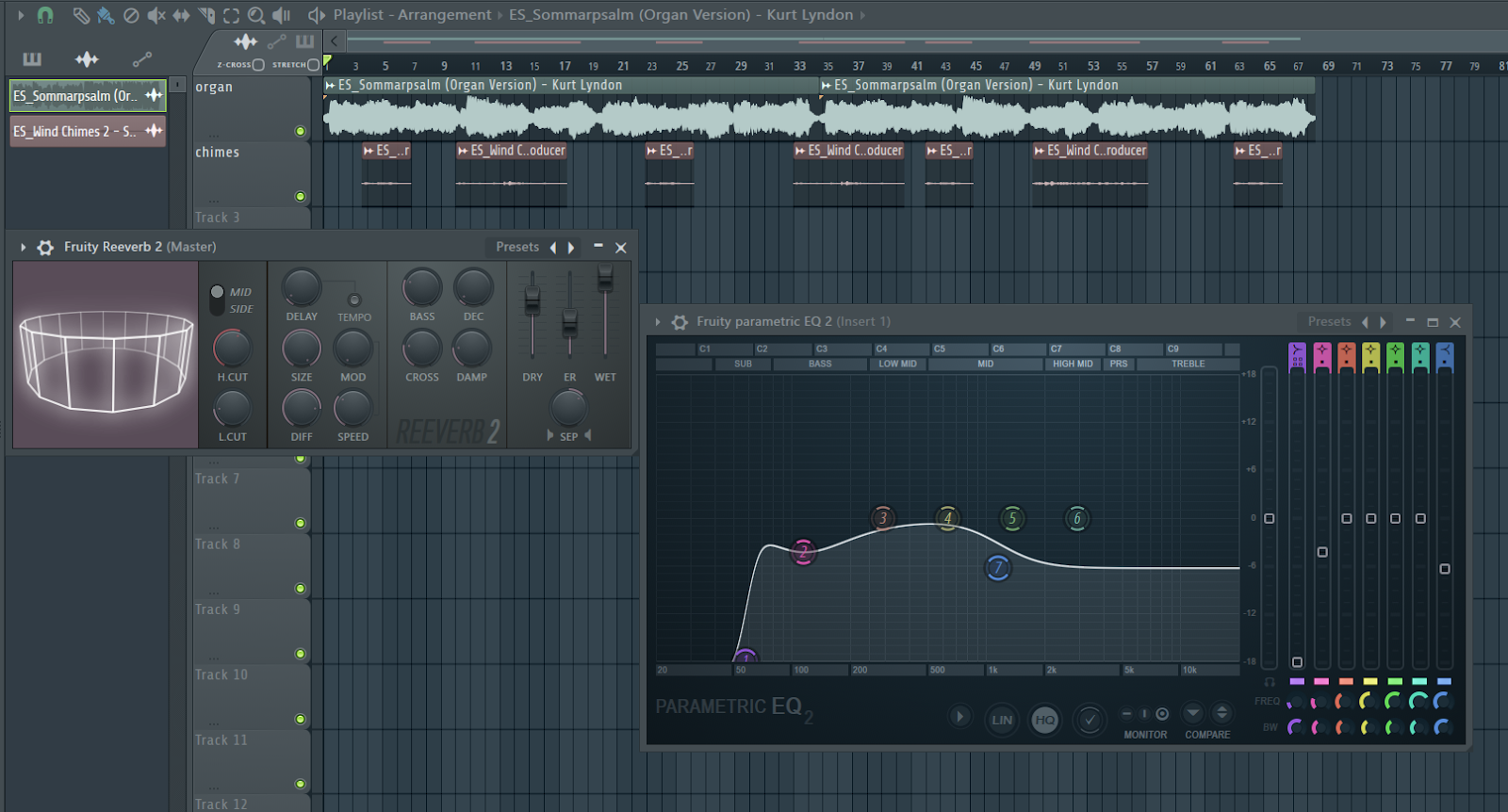Select the delete tool in playlist
Image resolution: width=1508 pixels, height=812 pixels.
[x=131, y=15]
